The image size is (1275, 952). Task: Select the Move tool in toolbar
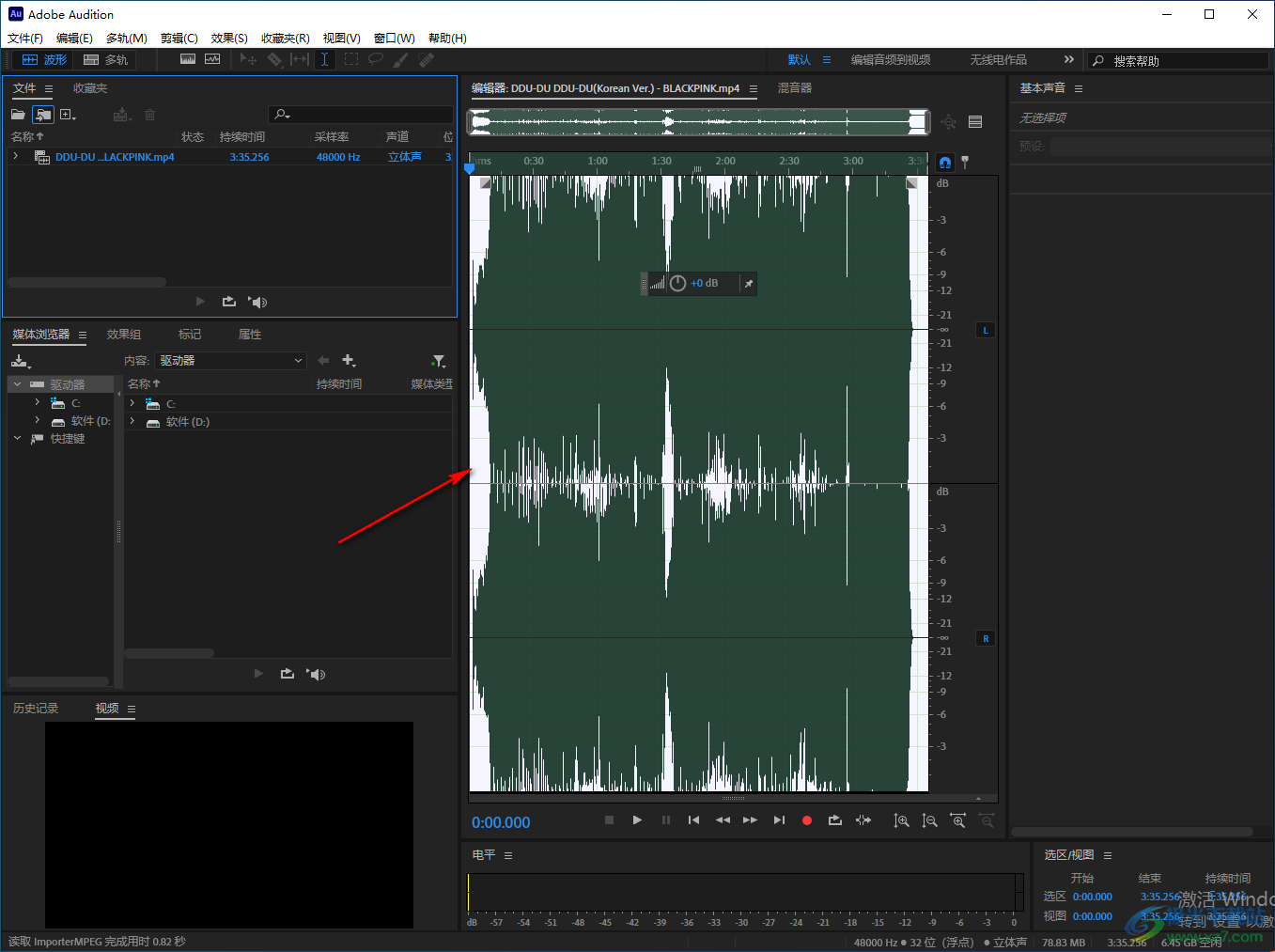coord(248,59)
